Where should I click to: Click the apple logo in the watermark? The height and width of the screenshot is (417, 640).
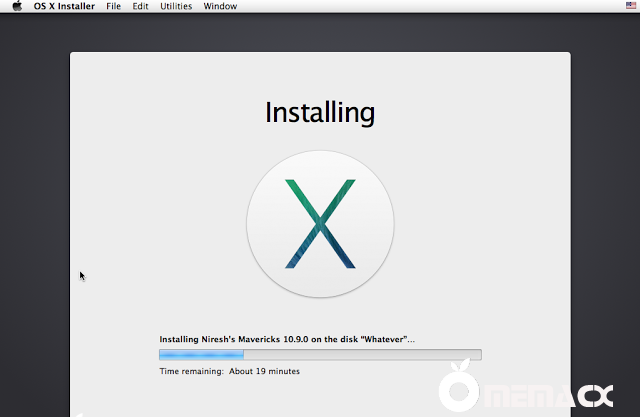click(x=458, y=391)
